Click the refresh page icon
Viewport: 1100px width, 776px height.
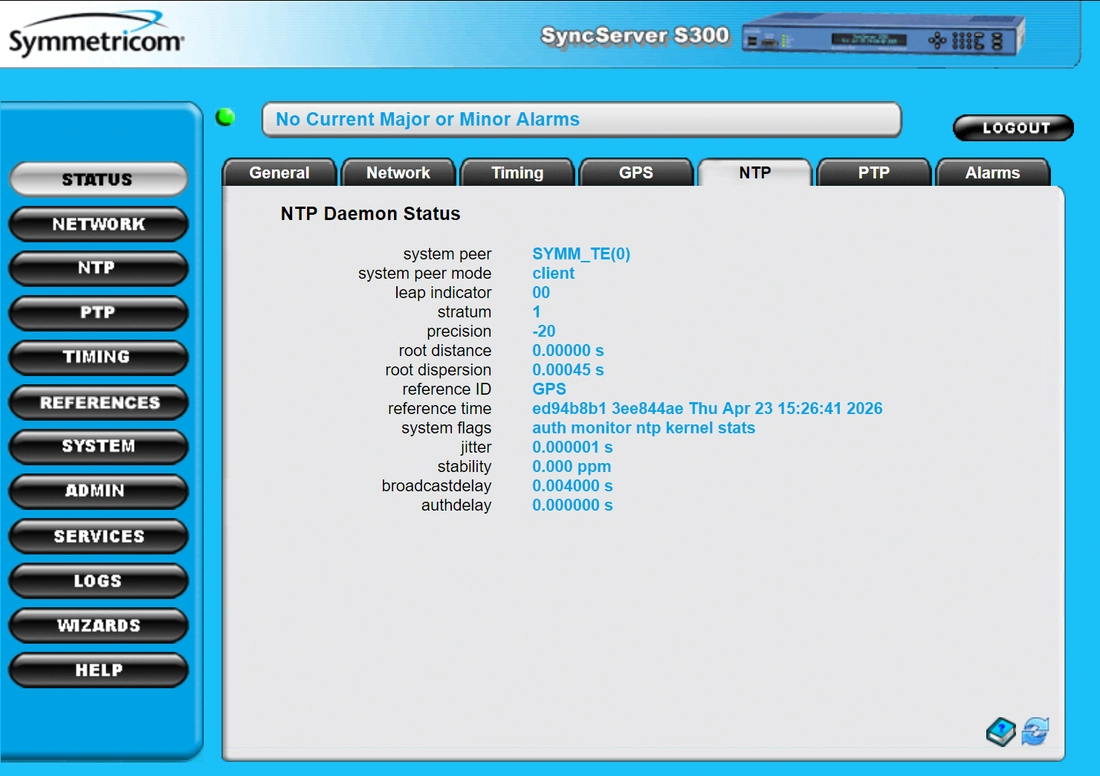pos(1035,731)
